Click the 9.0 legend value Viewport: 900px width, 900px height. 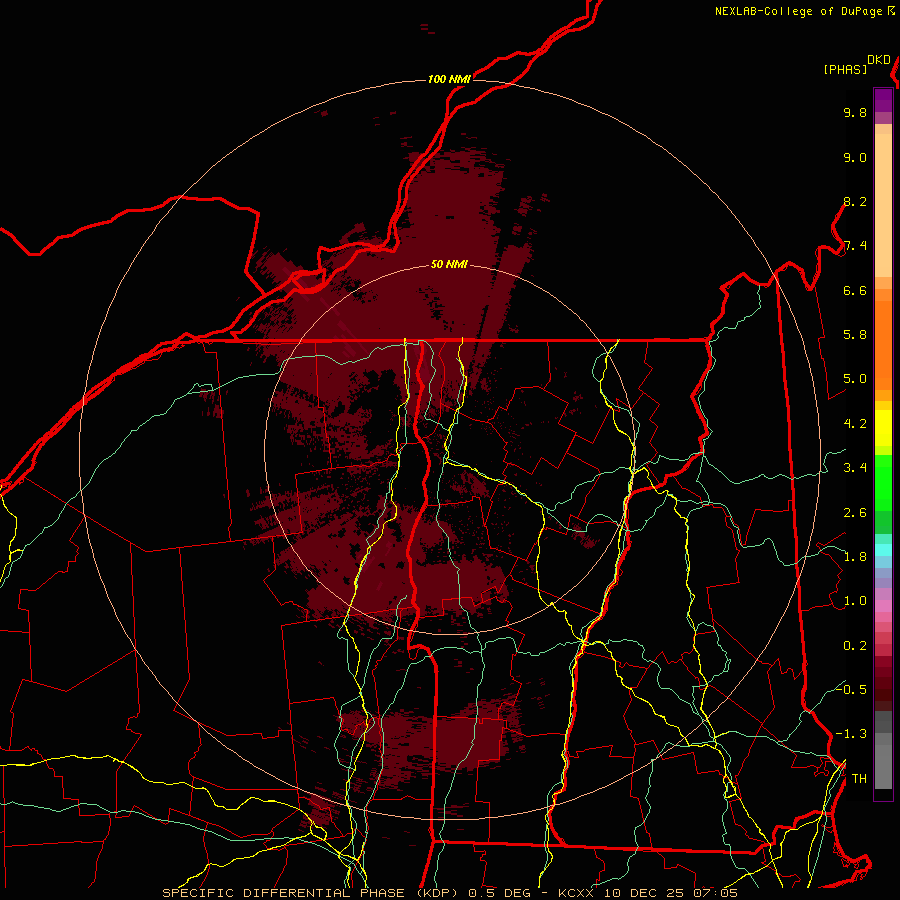pyautogui.click(x=855, y=158)
